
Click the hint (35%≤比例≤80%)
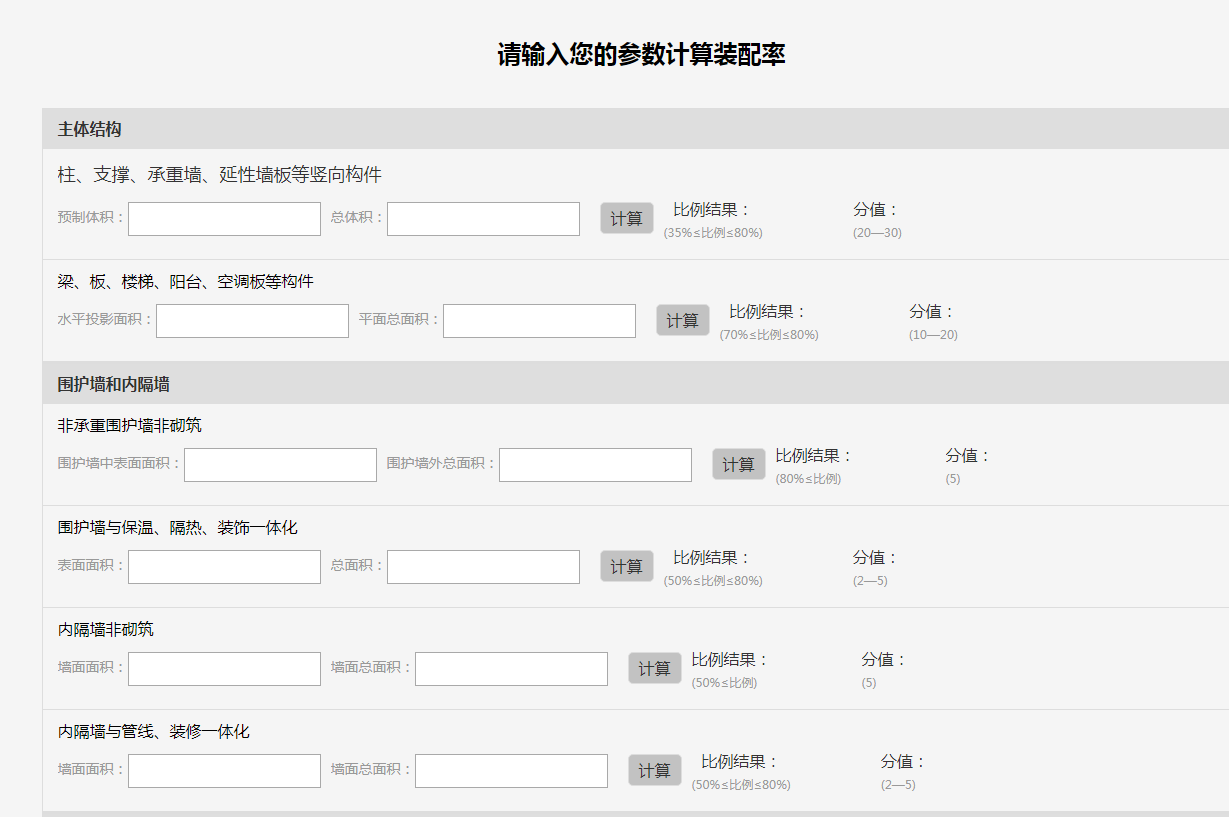[713, 233]
